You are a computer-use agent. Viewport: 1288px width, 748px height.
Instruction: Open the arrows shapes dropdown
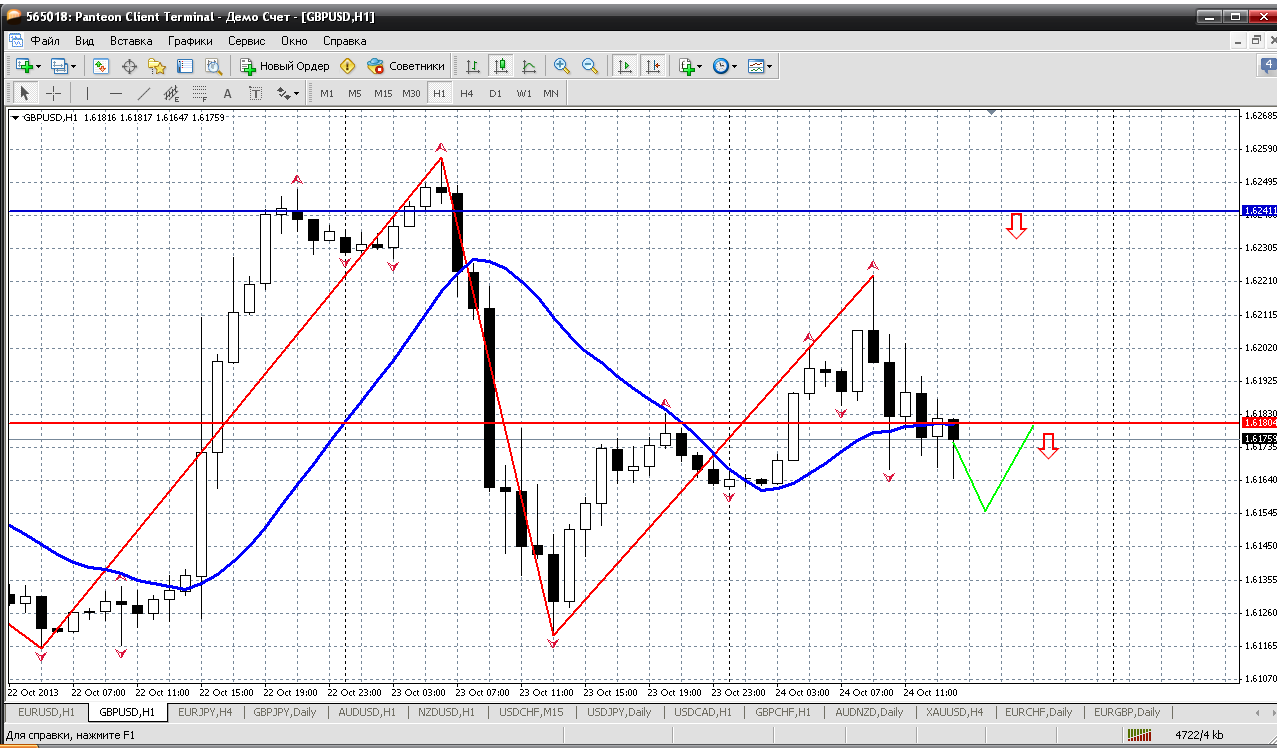pyautogui.click(x=288, y=93)
